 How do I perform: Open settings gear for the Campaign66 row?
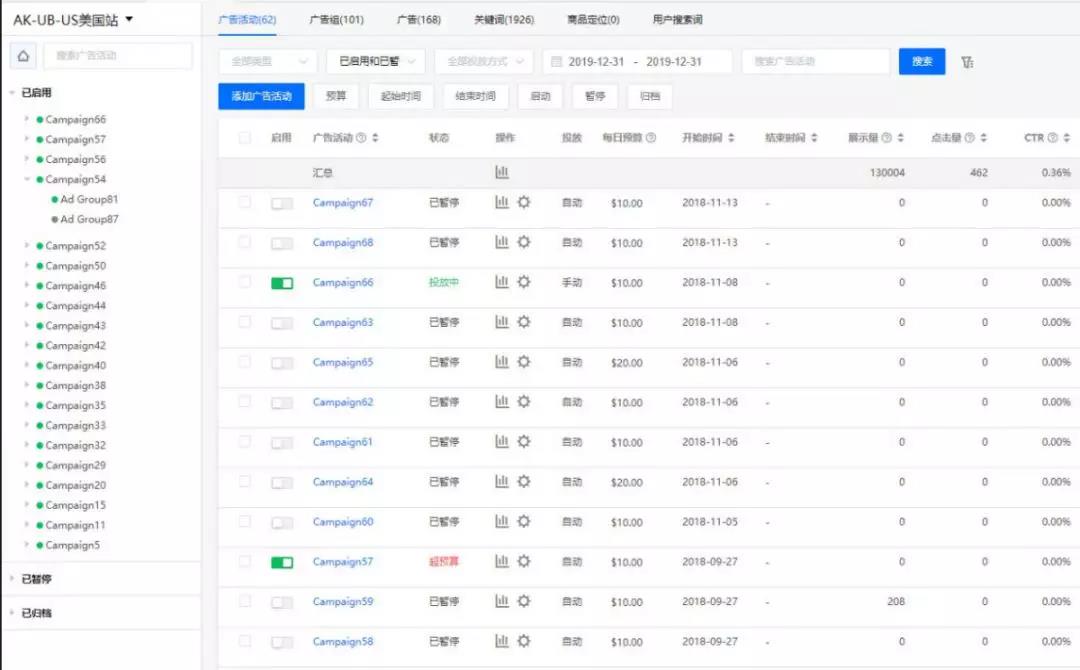524,282
